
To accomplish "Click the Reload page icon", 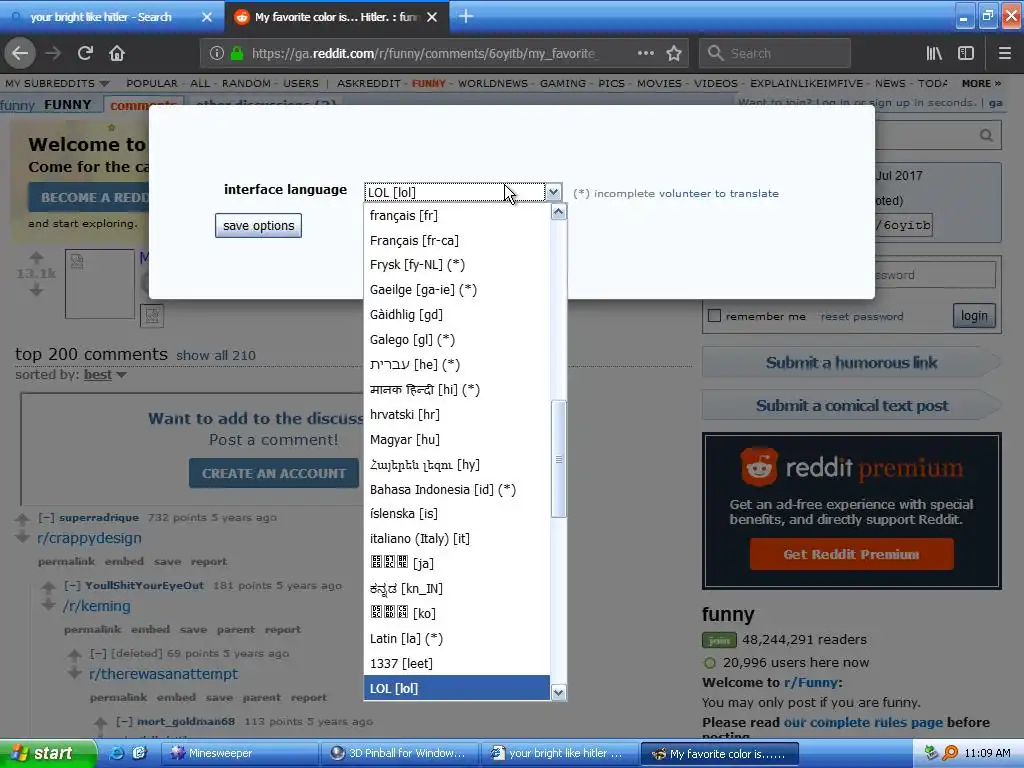I will click(x=85, y=53).
